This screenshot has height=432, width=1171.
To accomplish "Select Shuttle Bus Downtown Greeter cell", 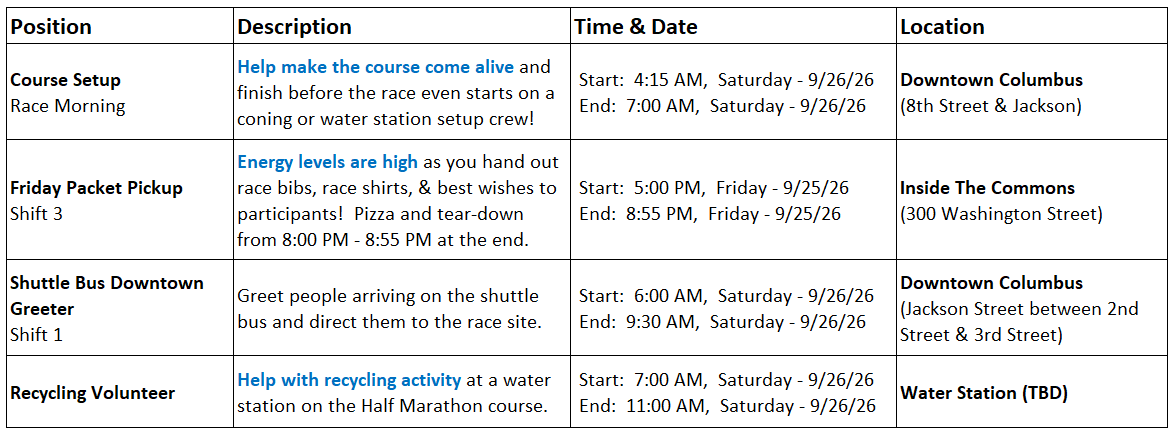I will [x=119, y=309].
